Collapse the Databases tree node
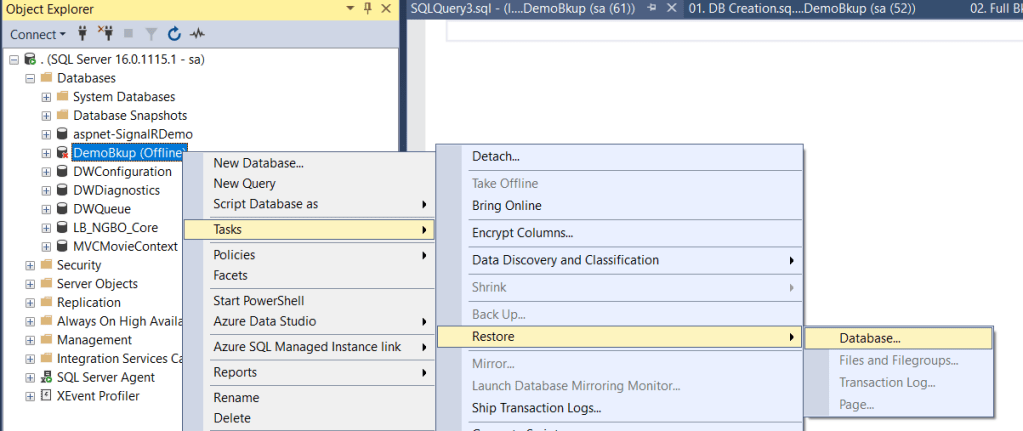Image resolution: width=1023 pixels, height=431 pixels. tap(30, 78)
